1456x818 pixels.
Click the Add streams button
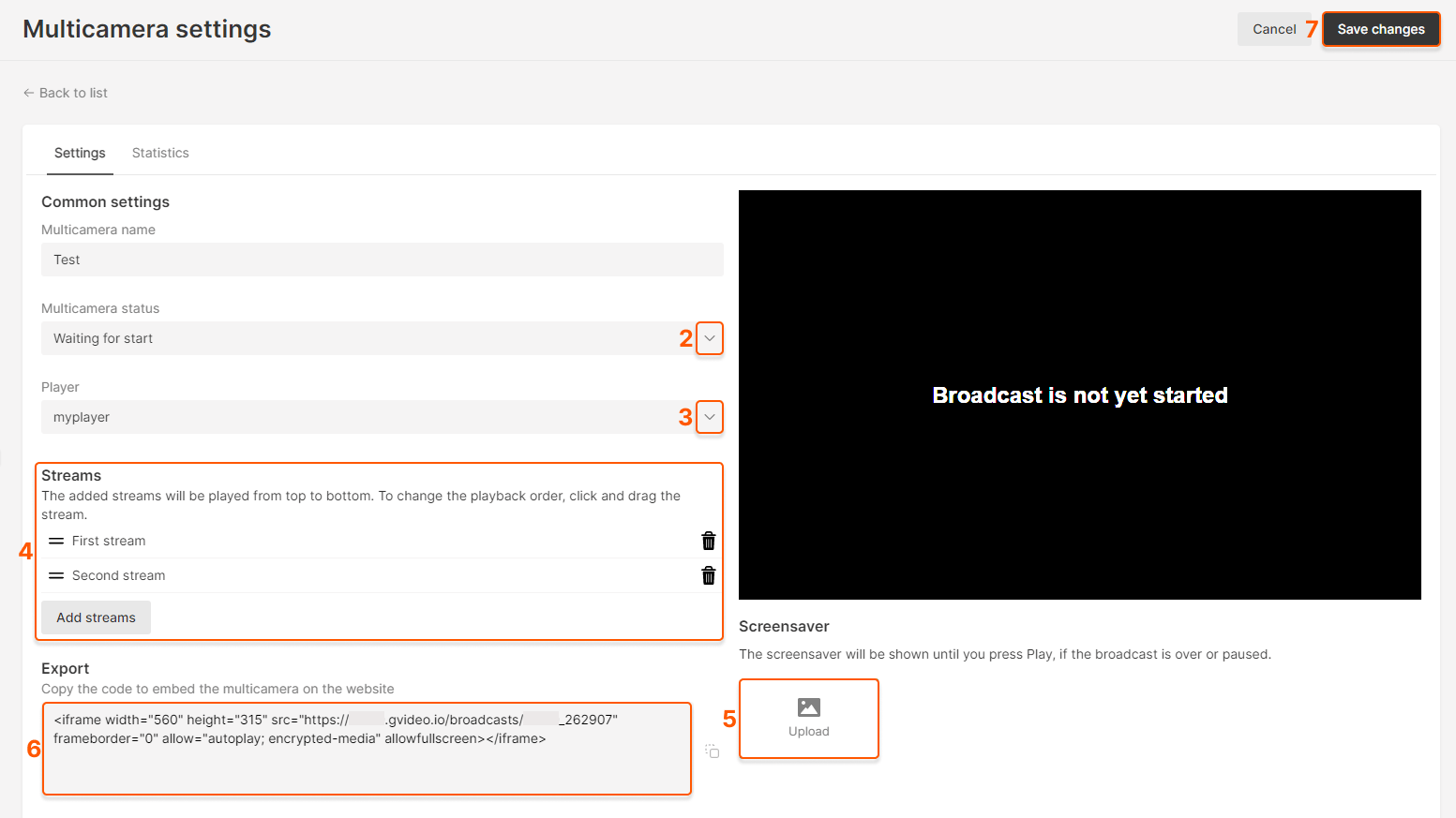click(96, 617)
